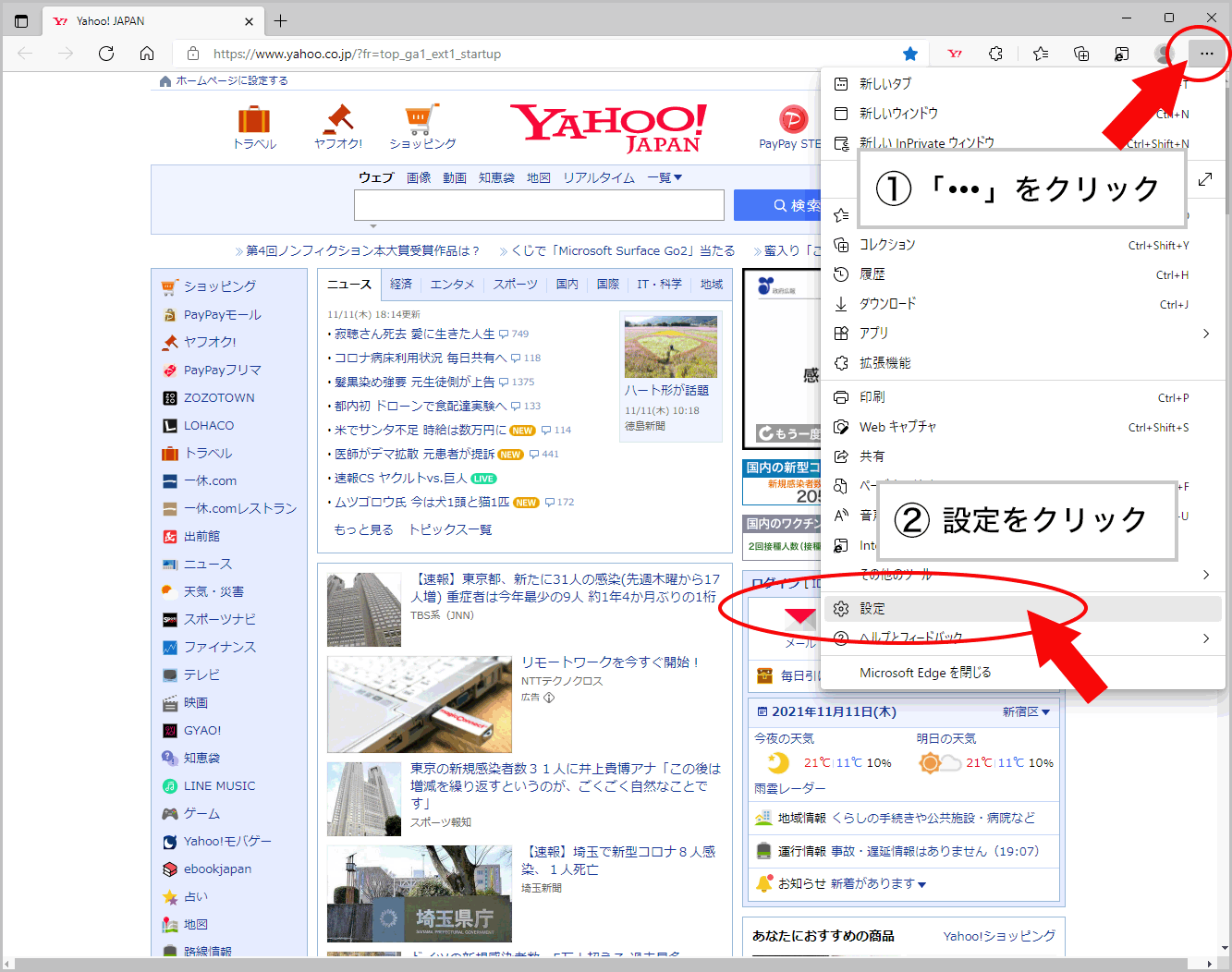Select 設定 (Settings) in the menu
The width and height of the screenshot is (1232, 972).
coord(1022,609)
